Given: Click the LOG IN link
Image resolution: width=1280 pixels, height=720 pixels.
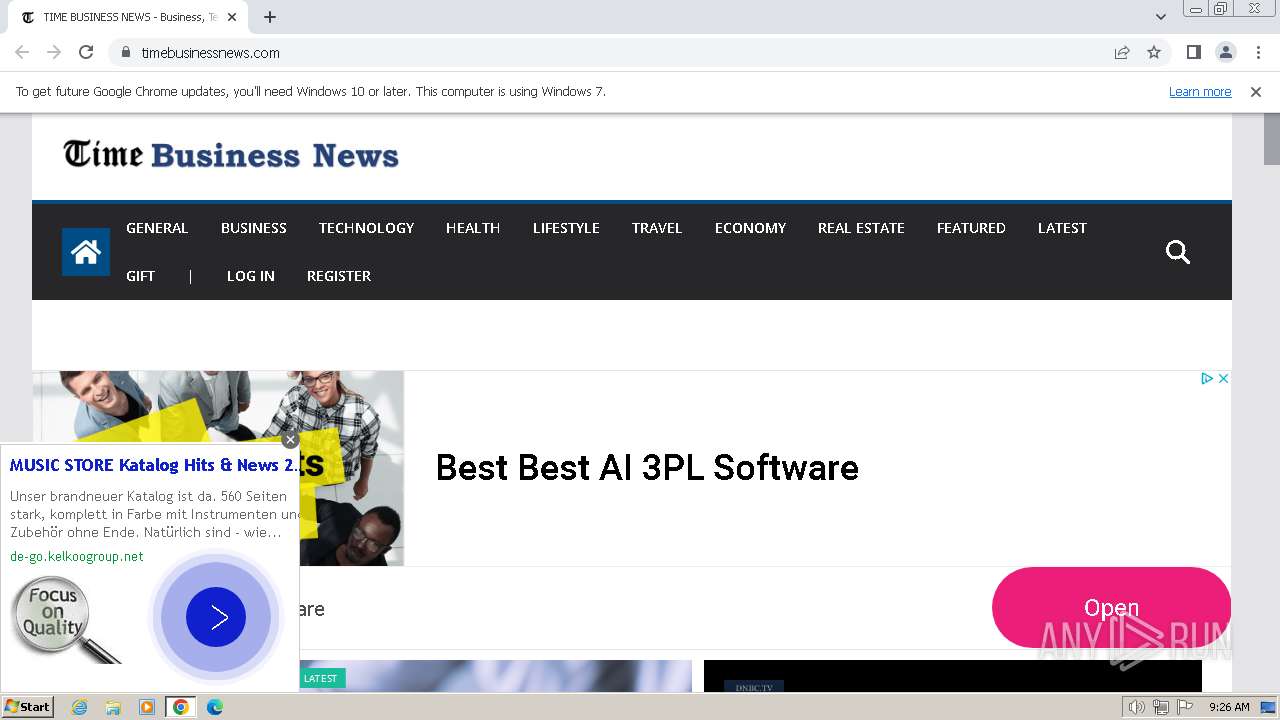Looking at the screenshot, I should point(251,276).
